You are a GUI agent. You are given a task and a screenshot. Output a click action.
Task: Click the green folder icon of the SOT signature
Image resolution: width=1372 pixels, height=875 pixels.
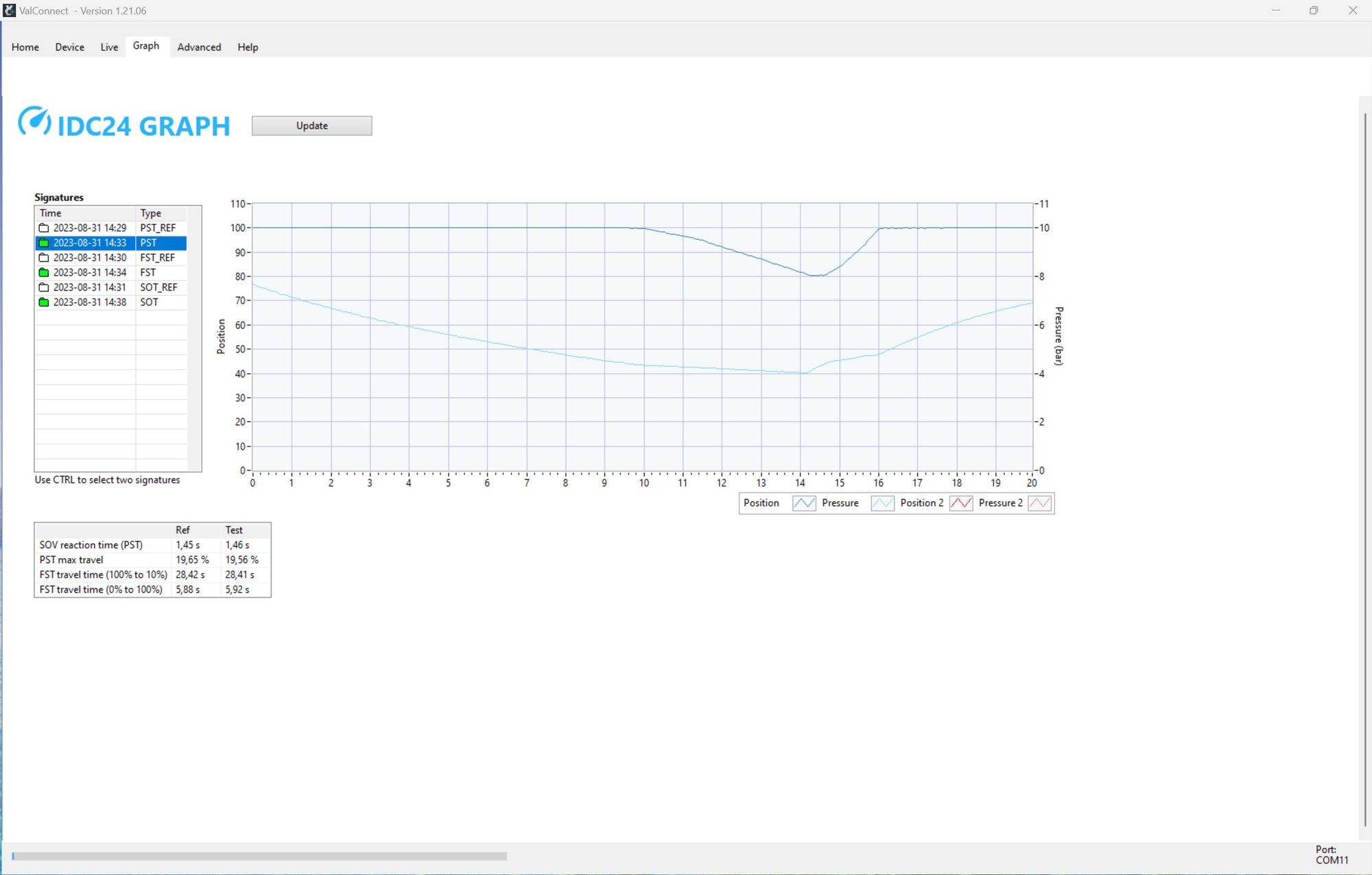point(43,302)
